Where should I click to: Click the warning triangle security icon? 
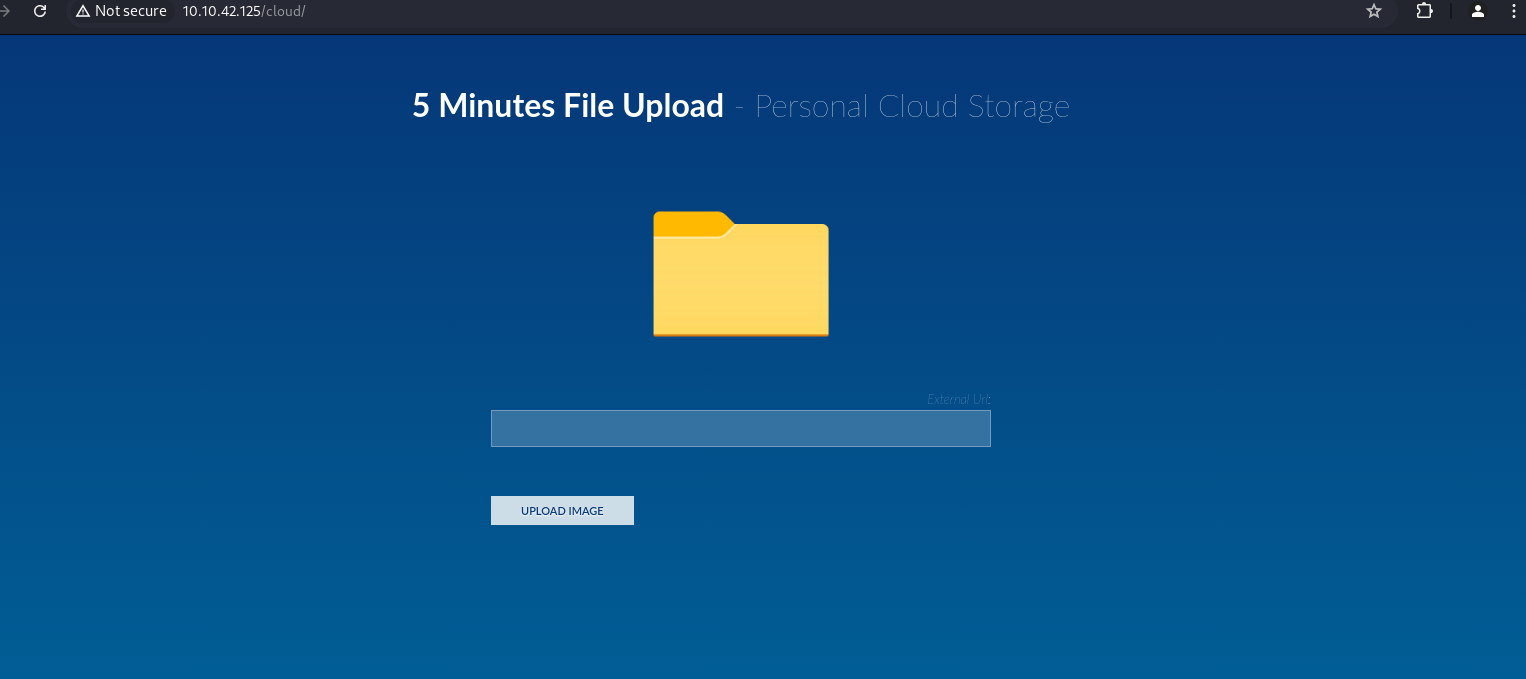[x=83, y=11]
